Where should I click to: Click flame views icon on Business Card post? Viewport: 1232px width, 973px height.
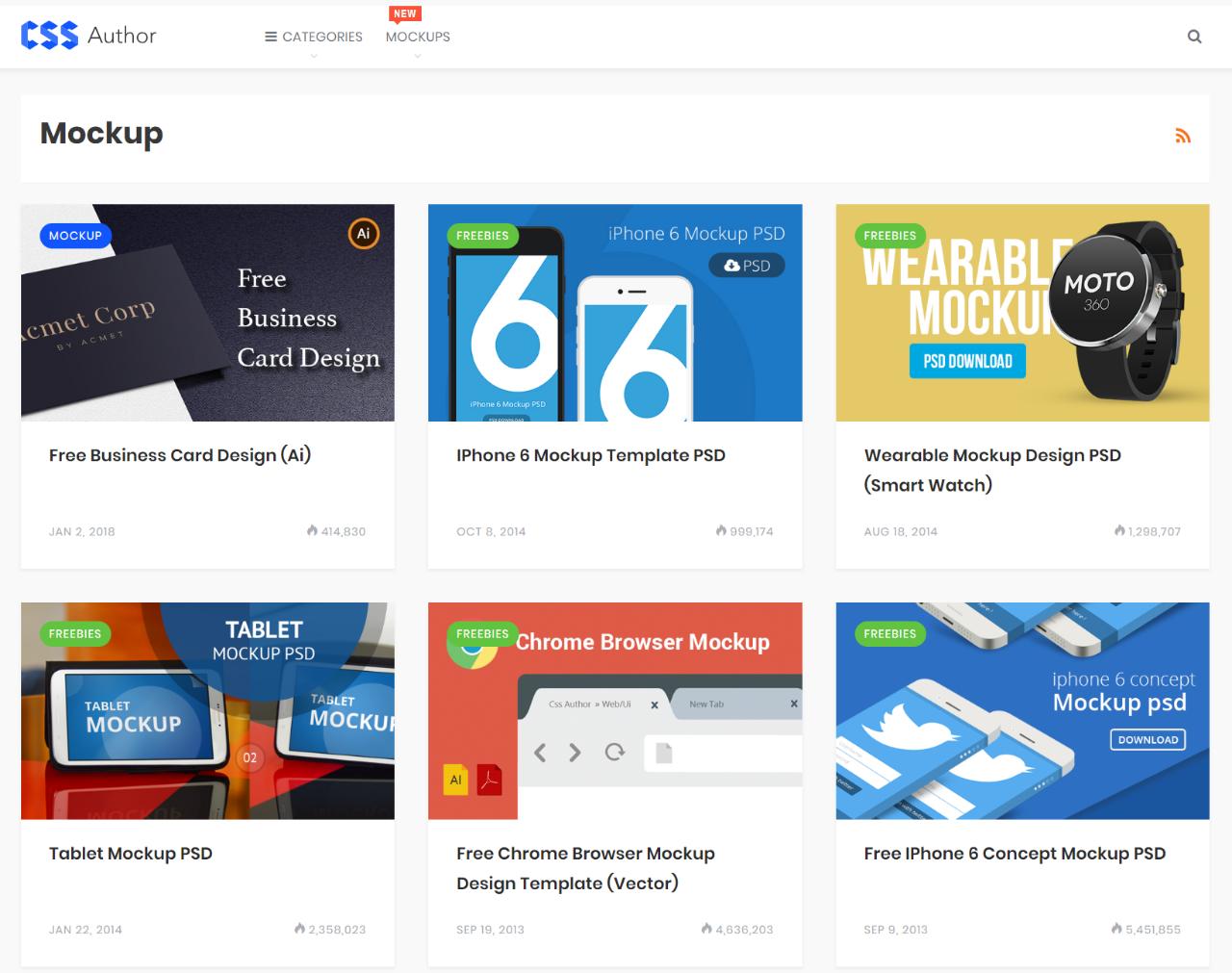pyautogui.click(x=312, y=530)
